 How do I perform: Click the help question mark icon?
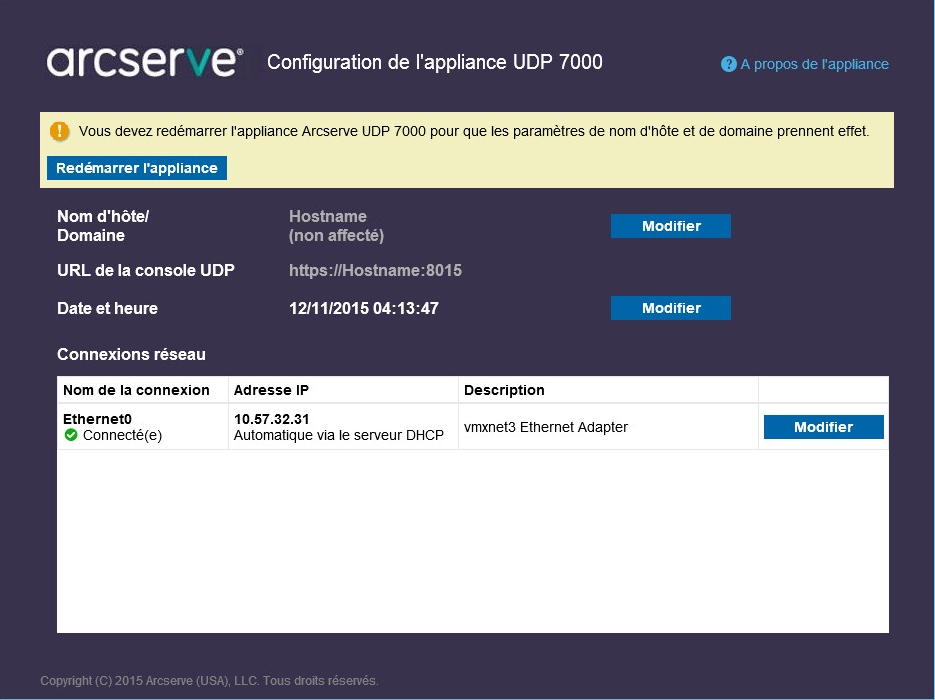pos(728,64)
